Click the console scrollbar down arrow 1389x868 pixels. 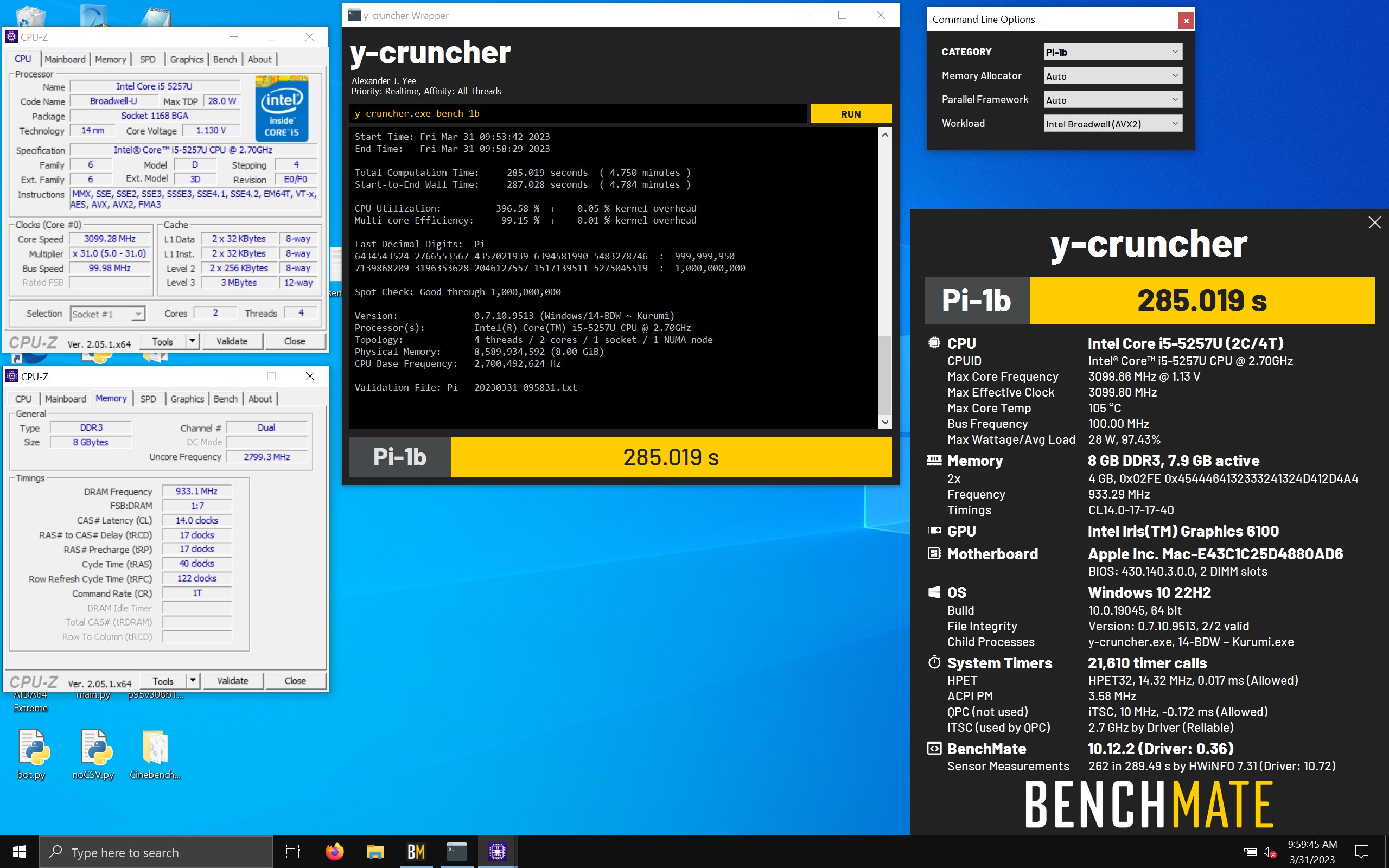[885, 423]
